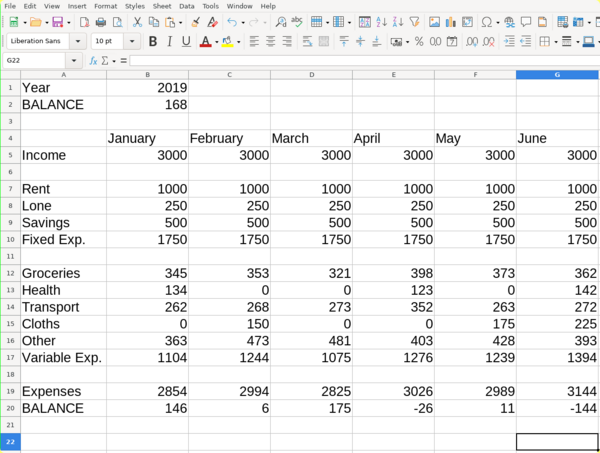Select column header G
This screenshot has height=453, width=600.
click(x=557, y=75)
